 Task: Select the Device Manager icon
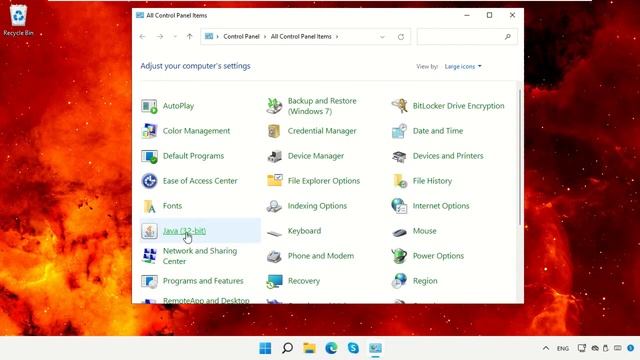click(274, 156)
